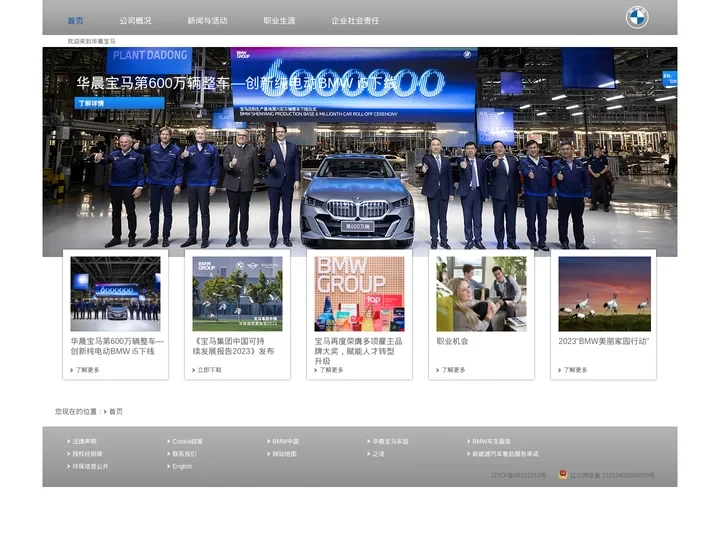This screenshot has width=720, height=540.
Task: Click card title 2023"BMW美丽家园行动"
Action: [x=604, y=341]
